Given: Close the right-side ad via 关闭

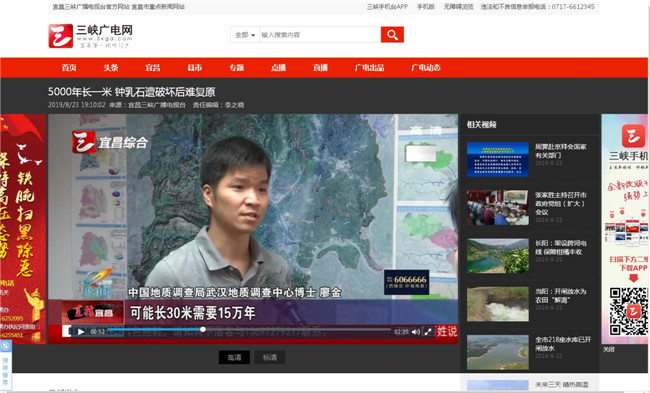Looking at the screenshot, I should click(609, 349).
